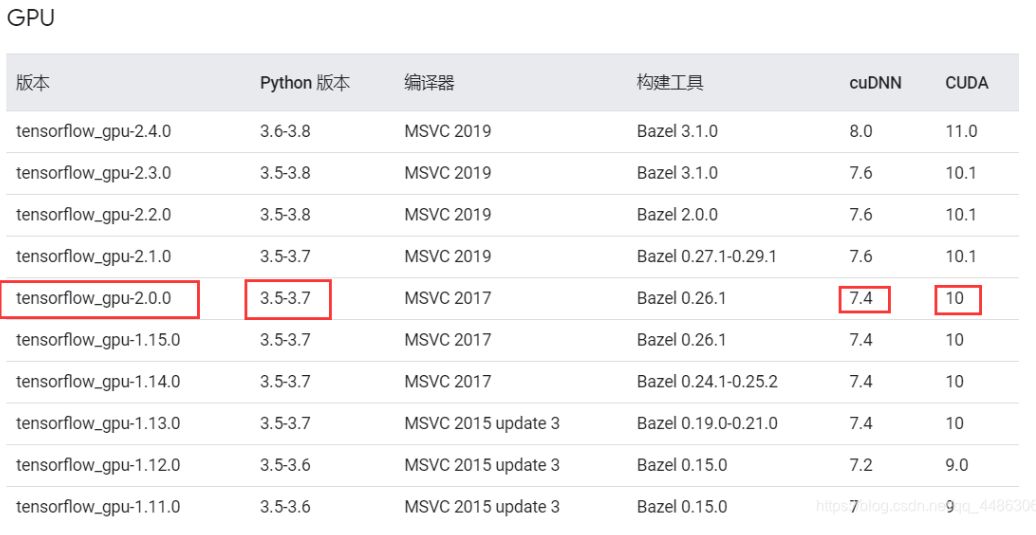Select the tensorflow_gpu-1.15.0 cell

[98, 339]
